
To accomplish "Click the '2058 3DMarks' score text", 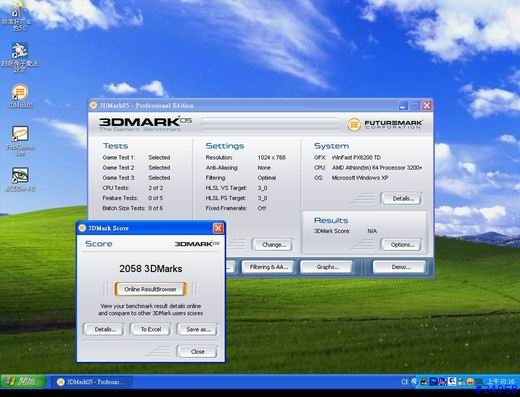I will tap(151, 269).
